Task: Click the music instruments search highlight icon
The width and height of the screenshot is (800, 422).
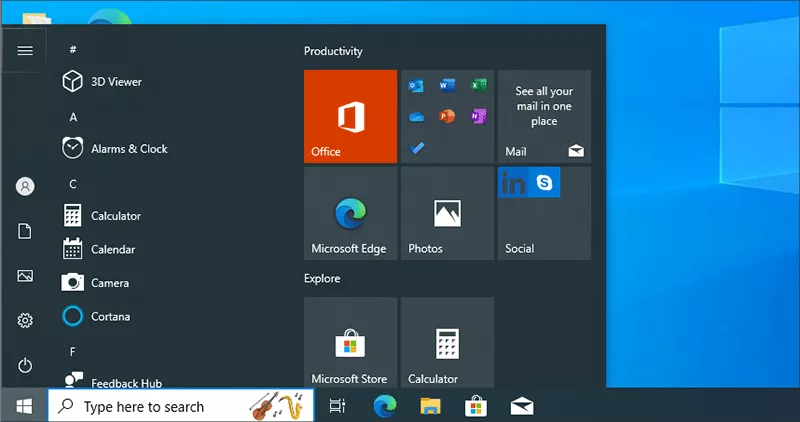Action: click(276, 406)
